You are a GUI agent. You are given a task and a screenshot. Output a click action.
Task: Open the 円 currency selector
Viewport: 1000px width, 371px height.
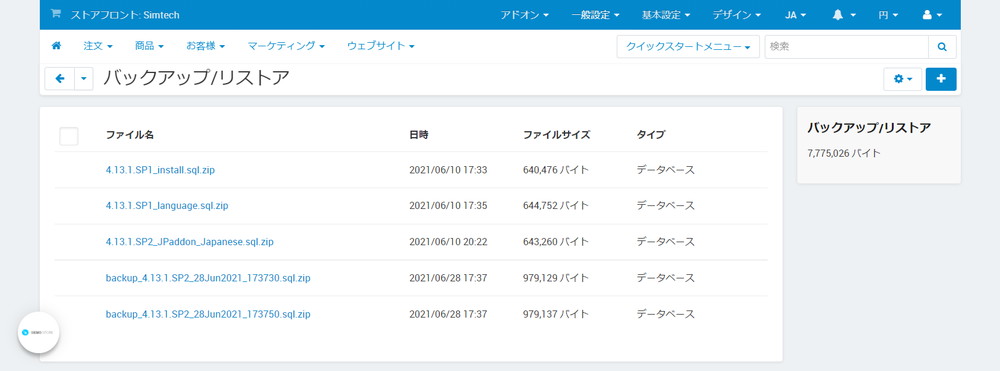pos(888,15)
